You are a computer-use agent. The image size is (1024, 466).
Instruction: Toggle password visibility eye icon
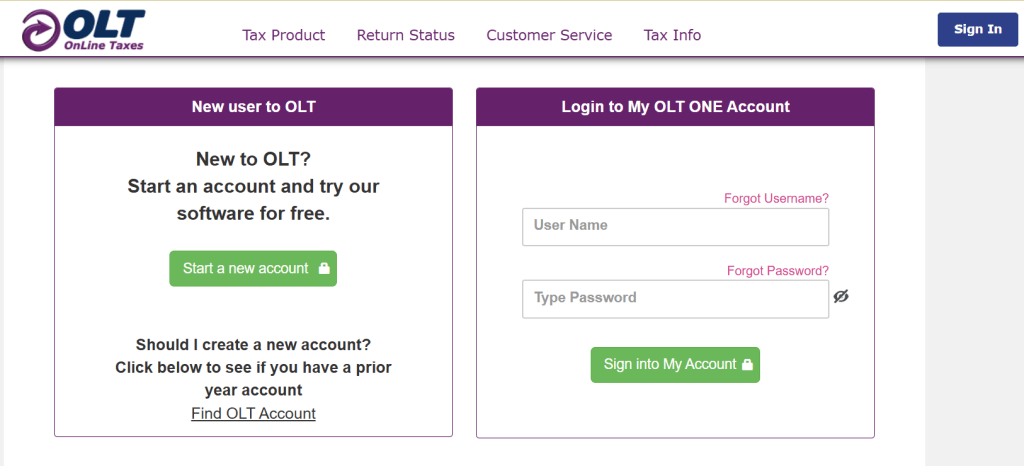841,296
